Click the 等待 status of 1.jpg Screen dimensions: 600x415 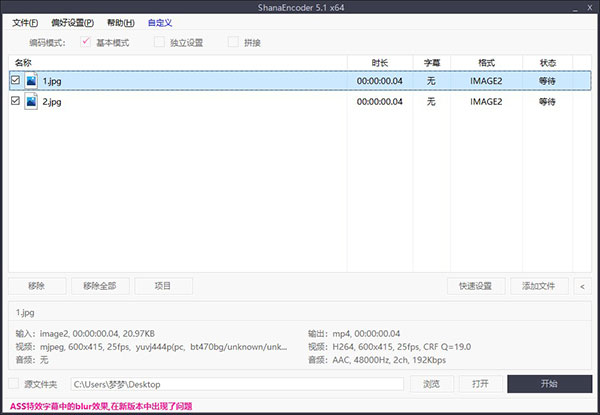pyautogui.click(x=547, y=81)
